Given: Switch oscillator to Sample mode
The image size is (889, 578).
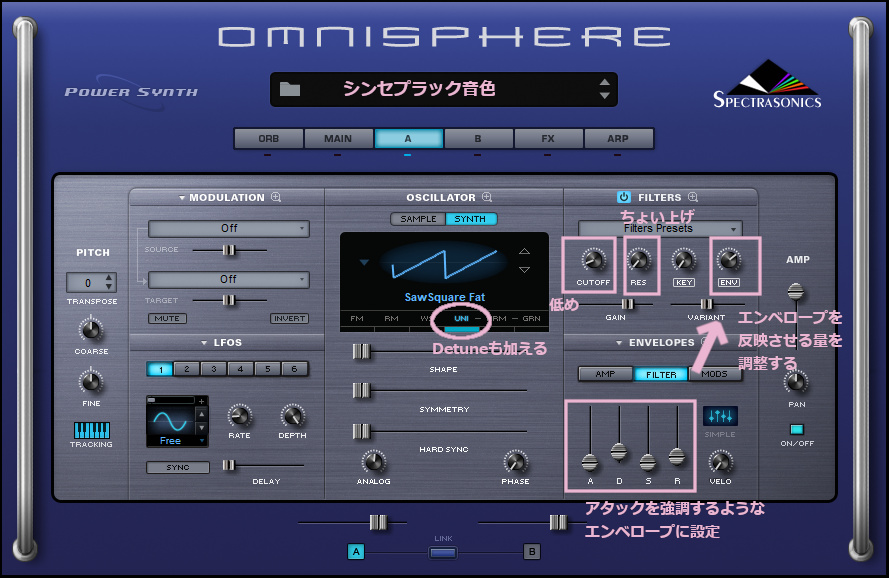Looking at the screenshot, I should [418, 219].
